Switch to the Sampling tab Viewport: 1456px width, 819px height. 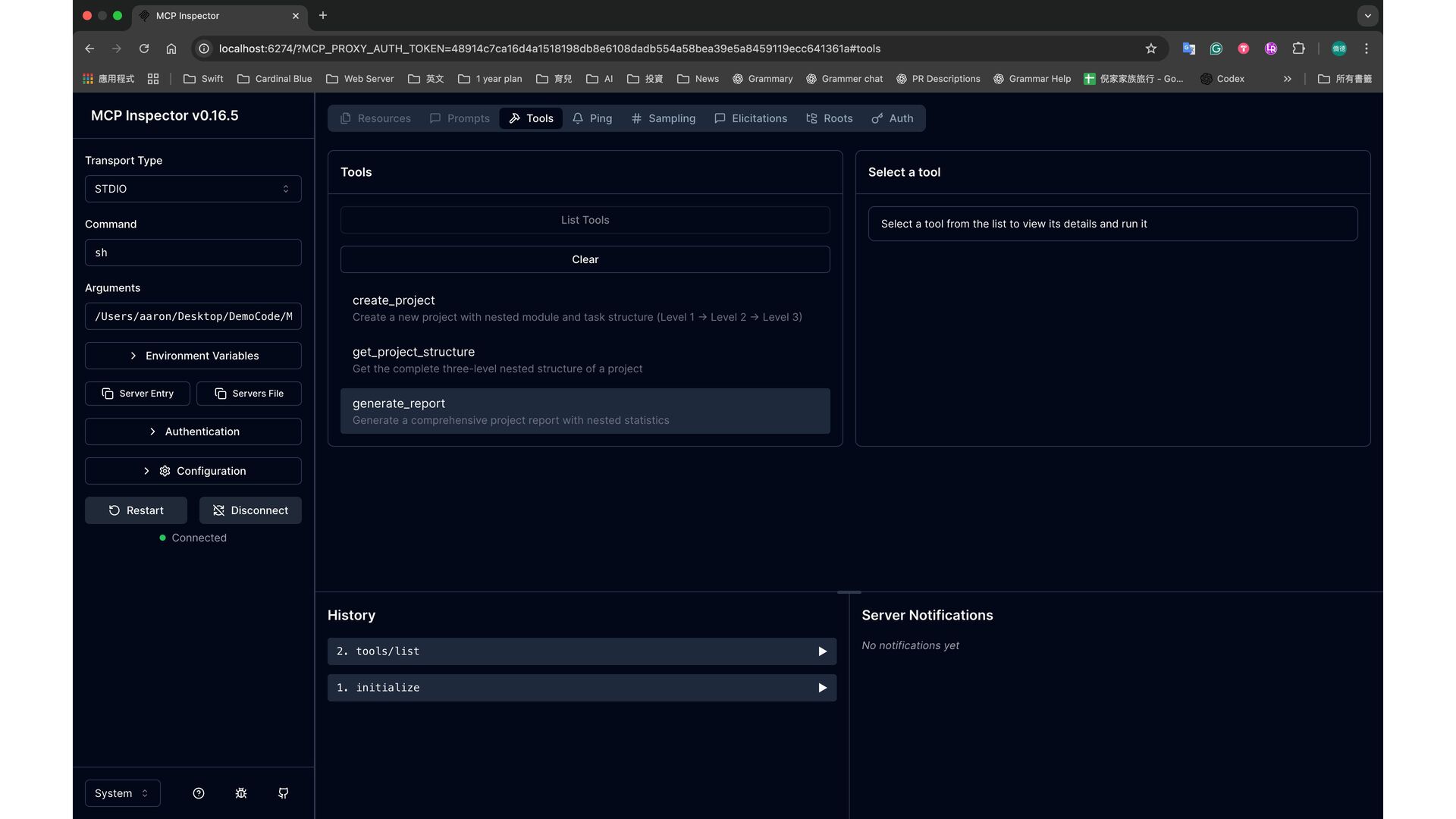(x=664, y=118)
